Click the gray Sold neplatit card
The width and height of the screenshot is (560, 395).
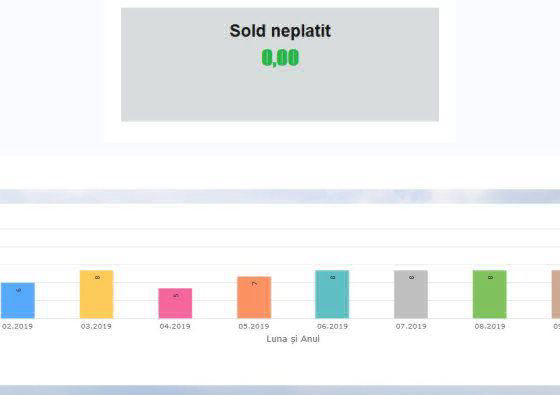point(280,65)
